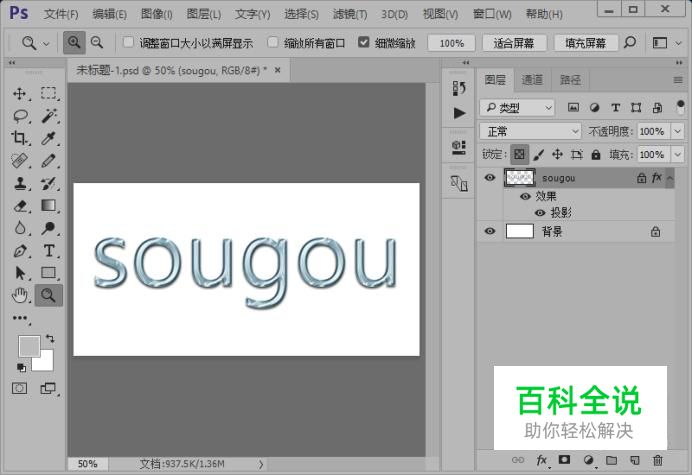692x475 pixels.
Task: Open the background color swatch
Action: (46, 363)
